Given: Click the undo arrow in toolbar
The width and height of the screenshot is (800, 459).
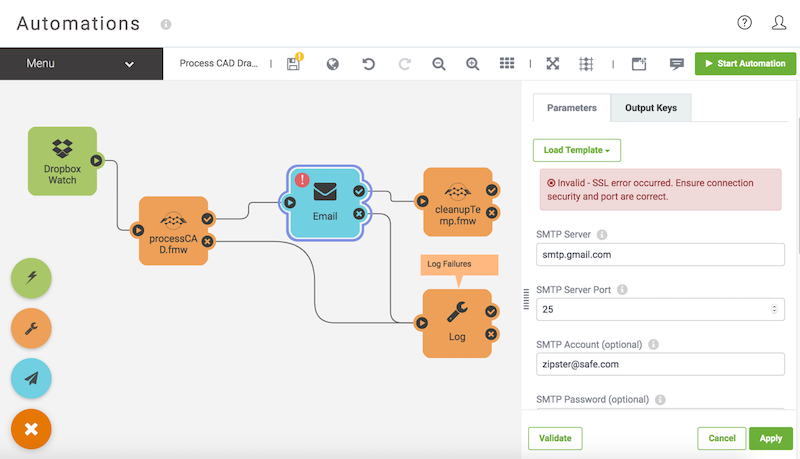Looking at the screenshot, I should (x=368, y=64).
